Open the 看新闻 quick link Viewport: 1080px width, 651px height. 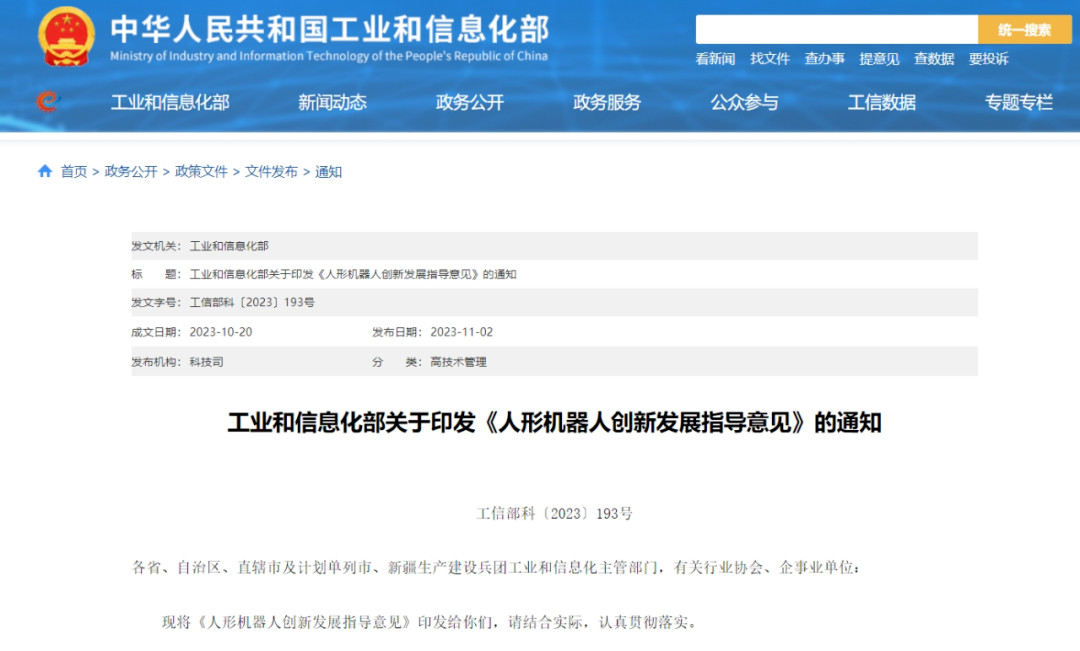[715, 59]
